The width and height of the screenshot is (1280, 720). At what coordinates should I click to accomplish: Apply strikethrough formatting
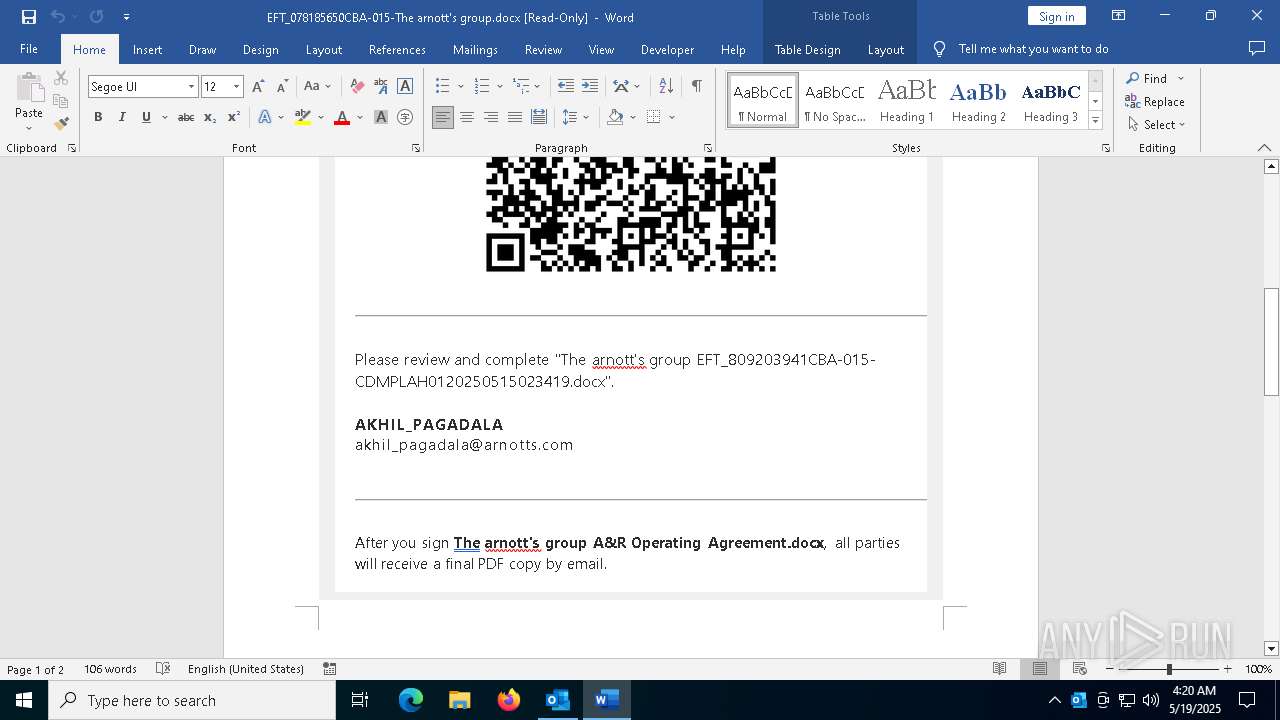tap(186, 117)
